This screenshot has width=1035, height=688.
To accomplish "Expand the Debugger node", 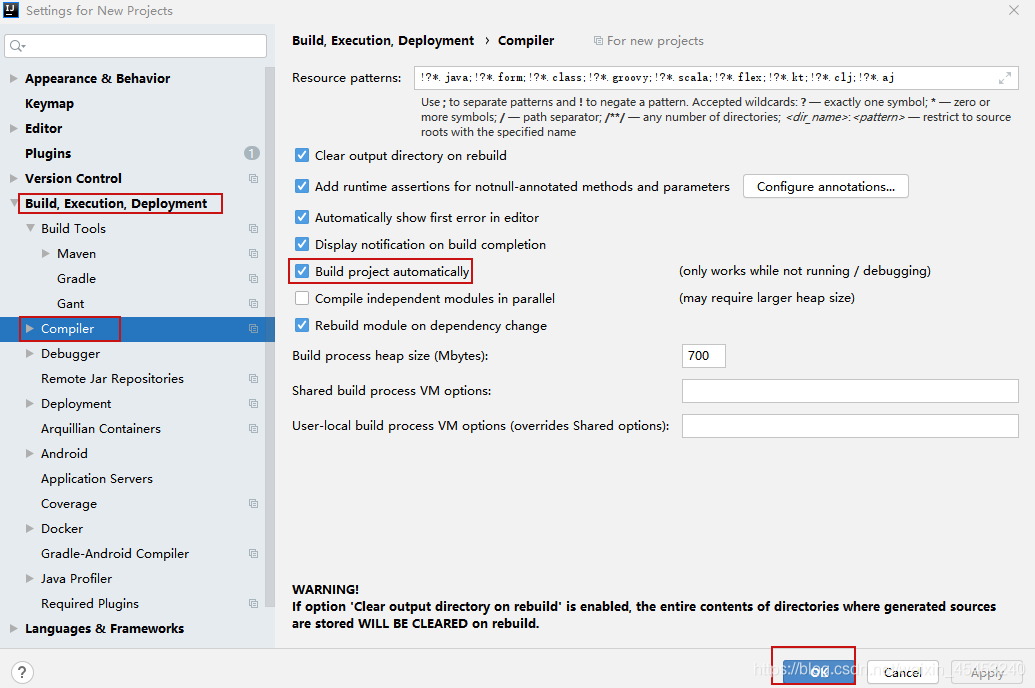I will point(29,353).
